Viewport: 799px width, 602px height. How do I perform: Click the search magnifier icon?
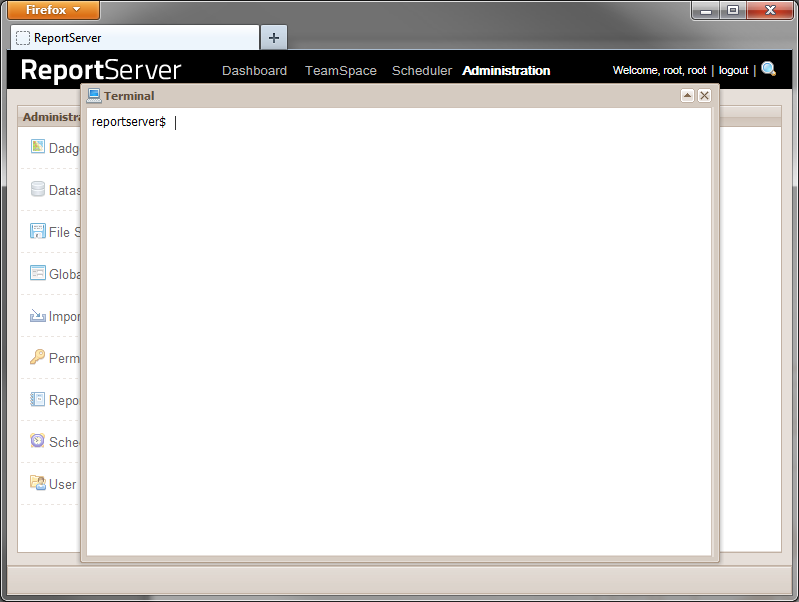(768, 69)
